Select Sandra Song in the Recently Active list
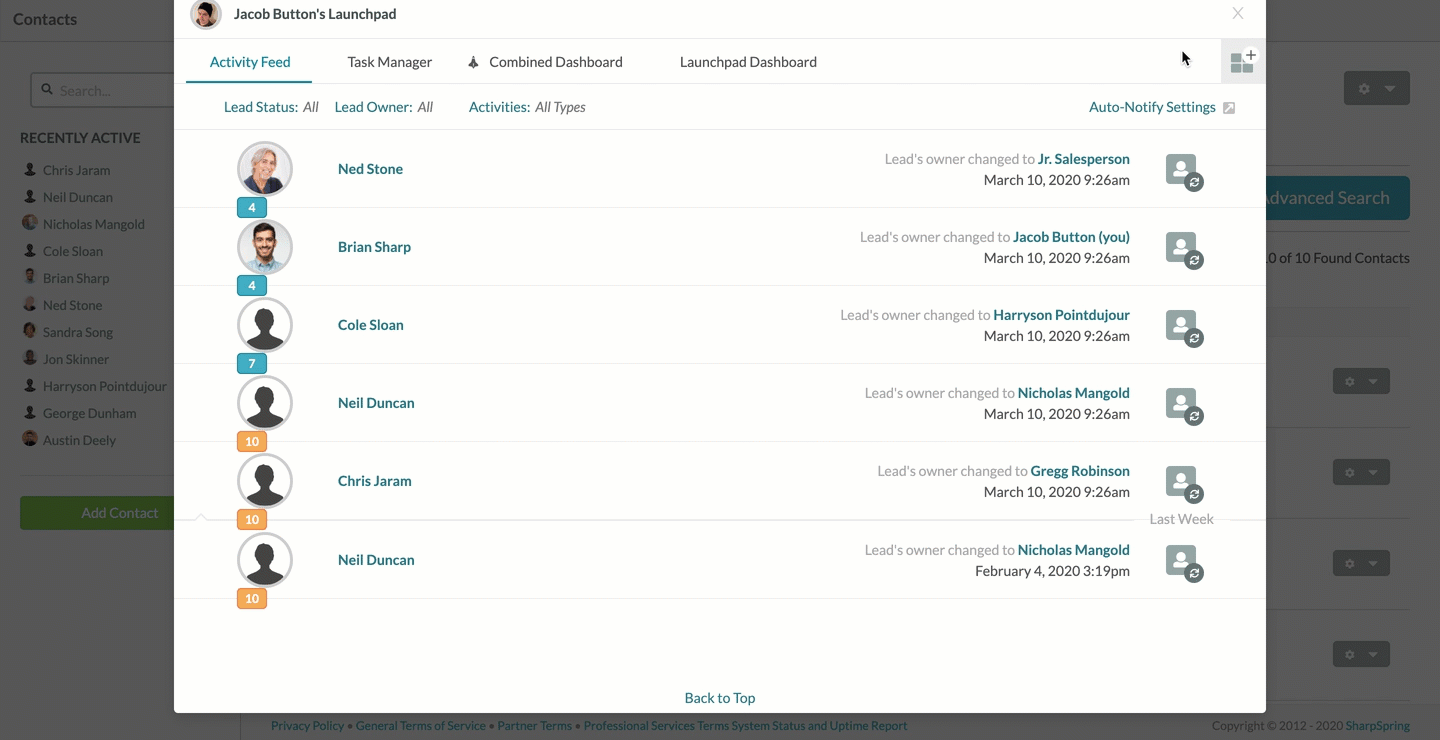Screen dimensions: 1440x740 click(x=78, y=332)
